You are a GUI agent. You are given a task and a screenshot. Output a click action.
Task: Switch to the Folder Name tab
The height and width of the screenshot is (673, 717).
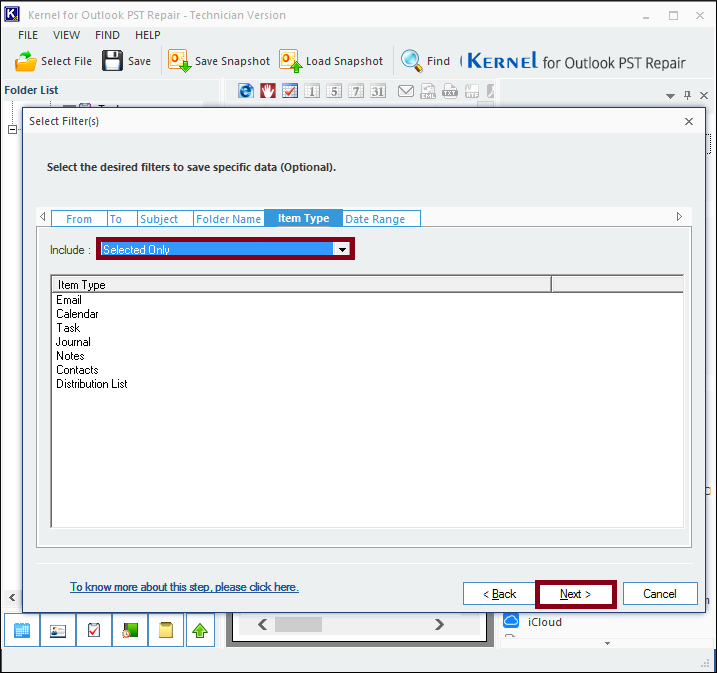pyautogui.click(x=229, y=219)
